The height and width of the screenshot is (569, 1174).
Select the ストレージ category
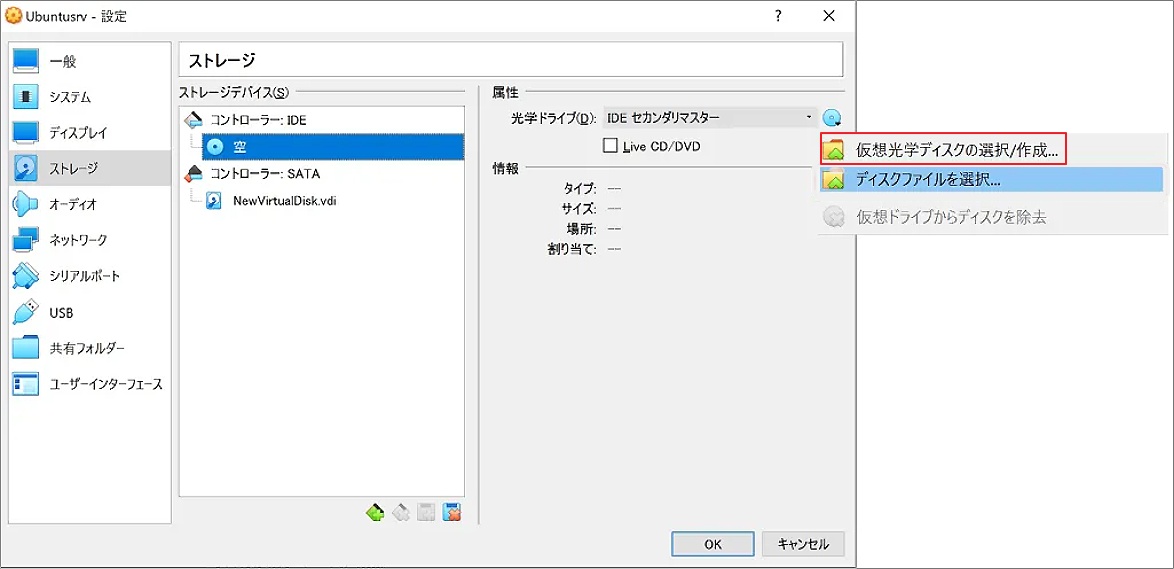tap(90, 168)
